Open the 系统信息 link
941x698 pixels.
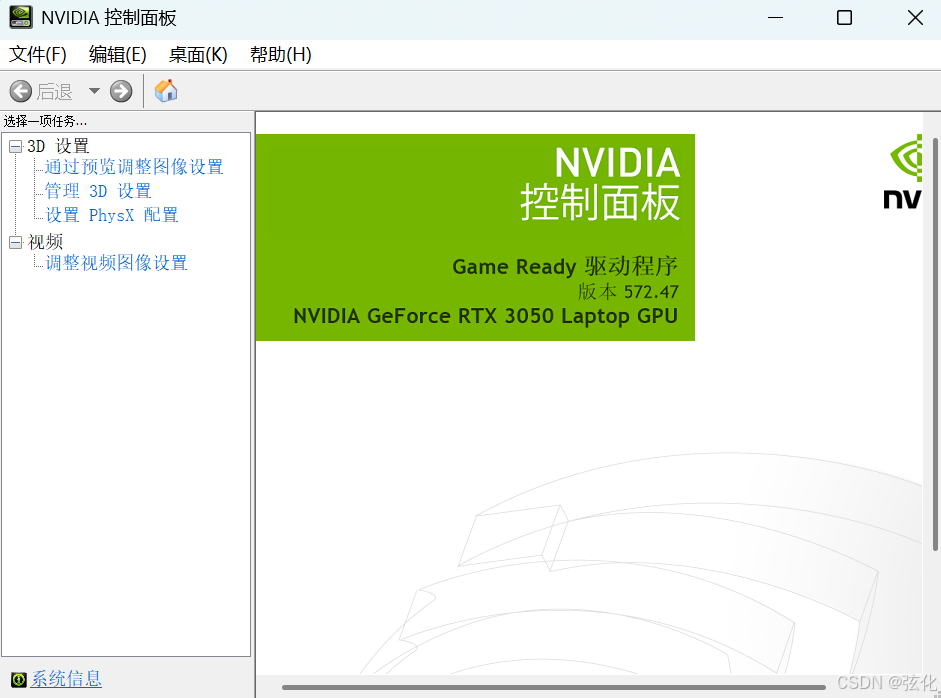(66, 679)
